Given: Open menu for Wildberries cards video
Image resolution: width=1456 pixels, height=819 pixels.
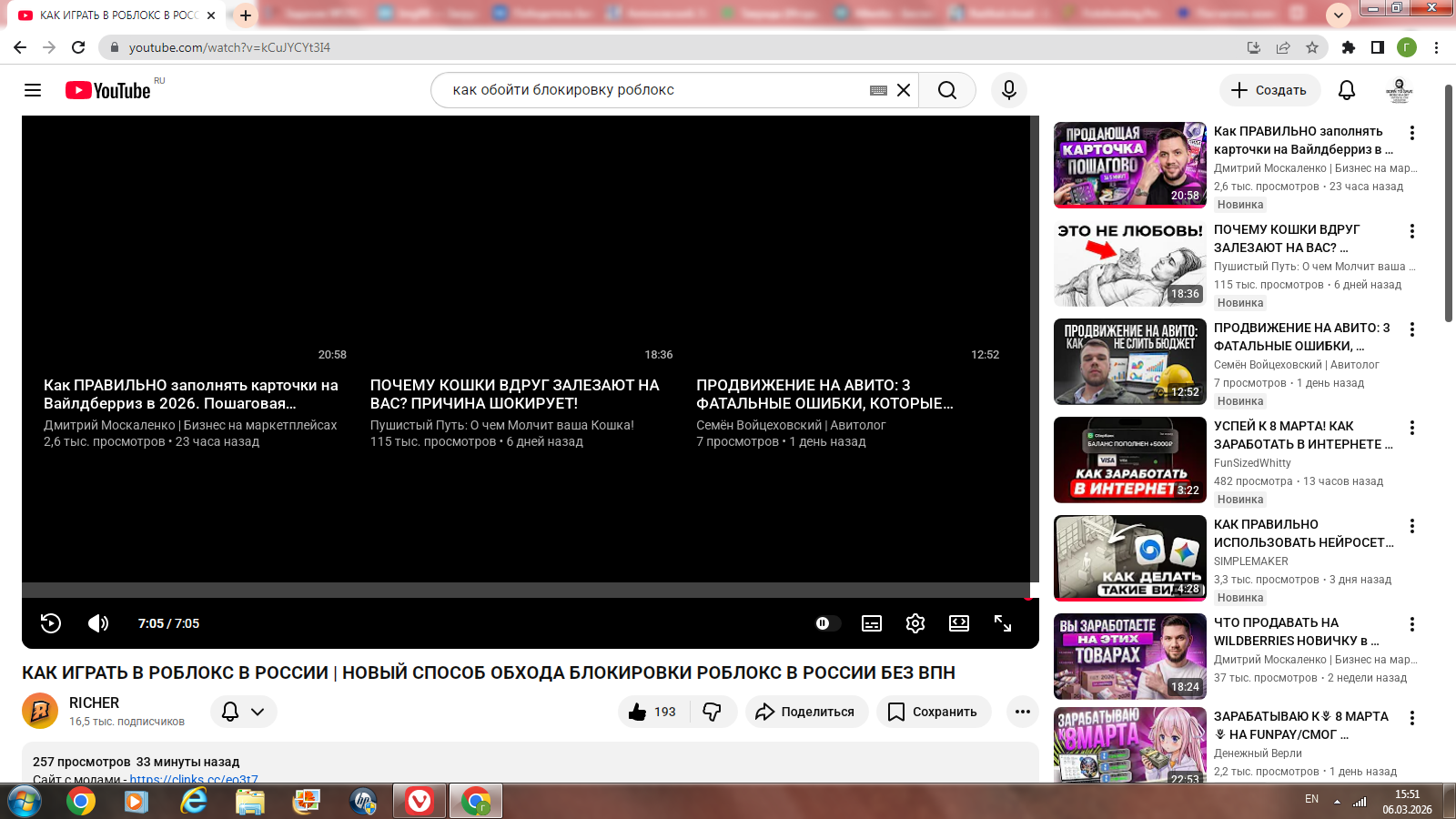Looking at the screenshot, I should 1412,133.
